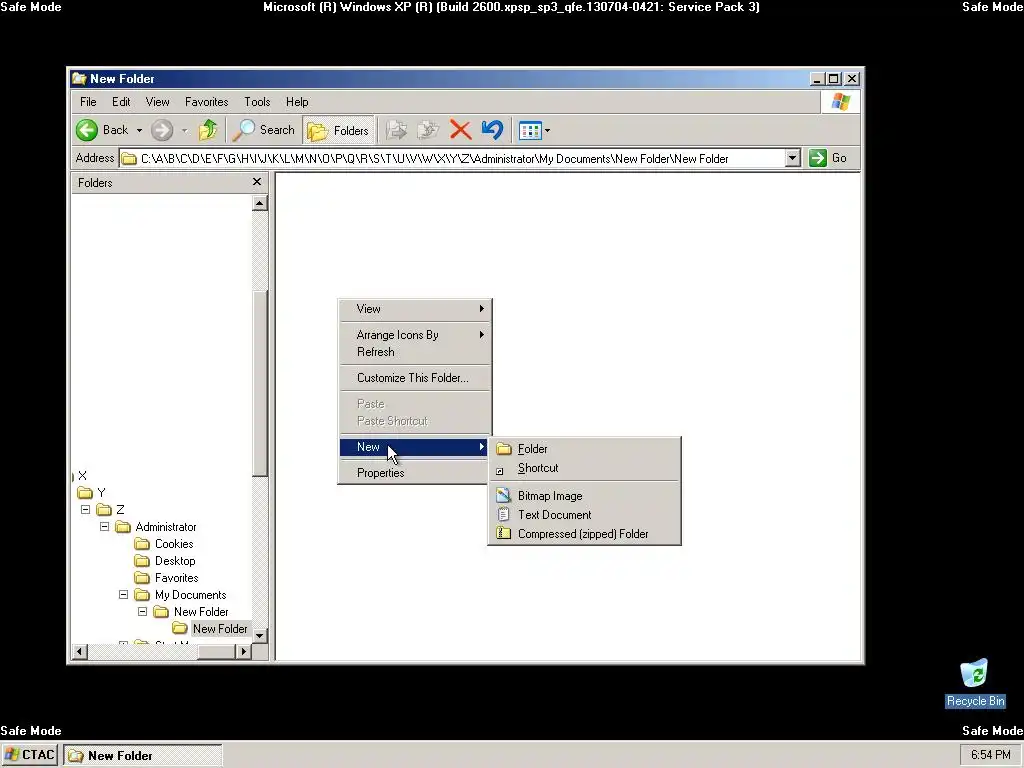1024x768 pixels.
Task: Click the blue Undo icon
Action: tap(492, 130)
